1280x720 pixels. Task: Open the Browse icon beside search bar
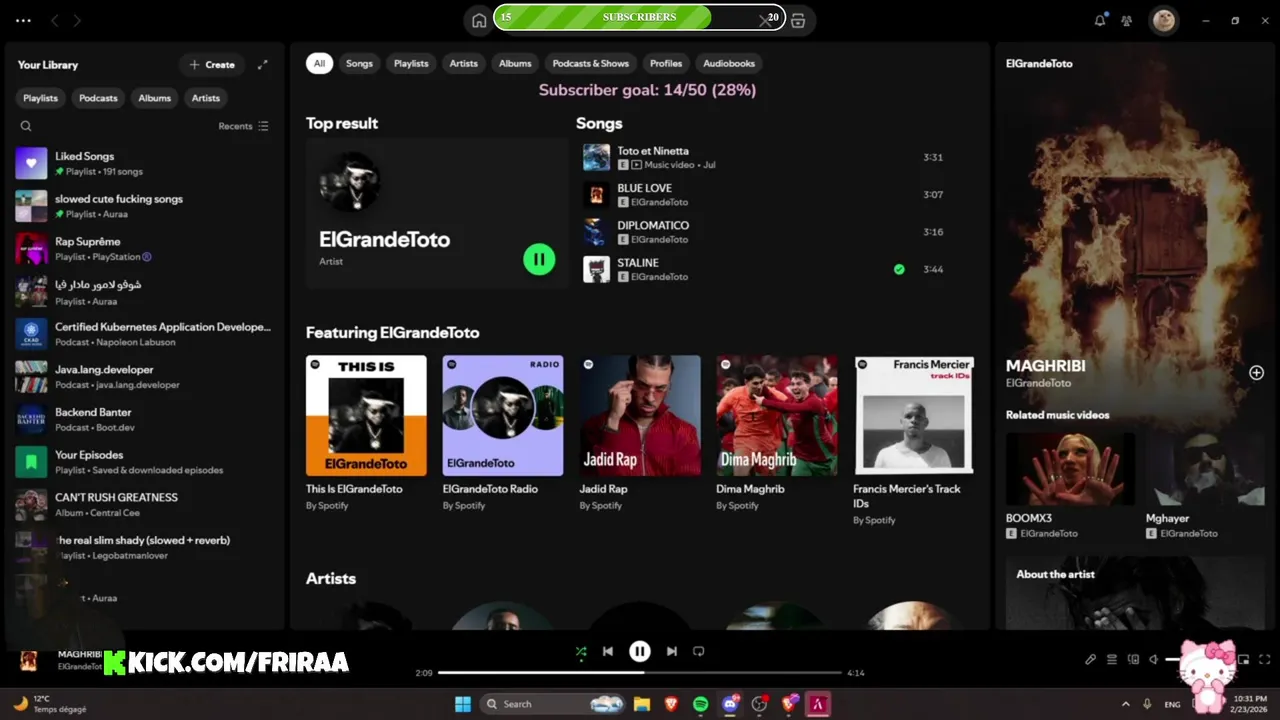click(x=798, y=20)
